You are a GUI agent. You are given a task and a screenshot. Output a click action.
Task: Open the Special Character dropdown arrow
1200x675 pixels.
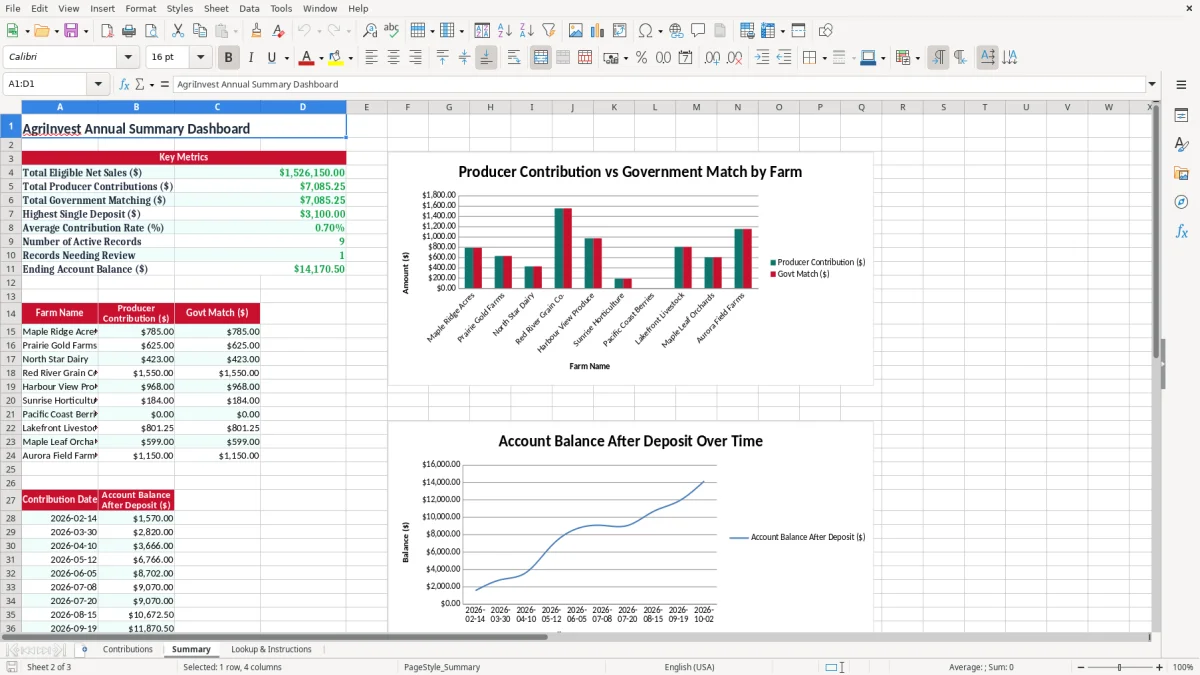(x=659, y=31)
